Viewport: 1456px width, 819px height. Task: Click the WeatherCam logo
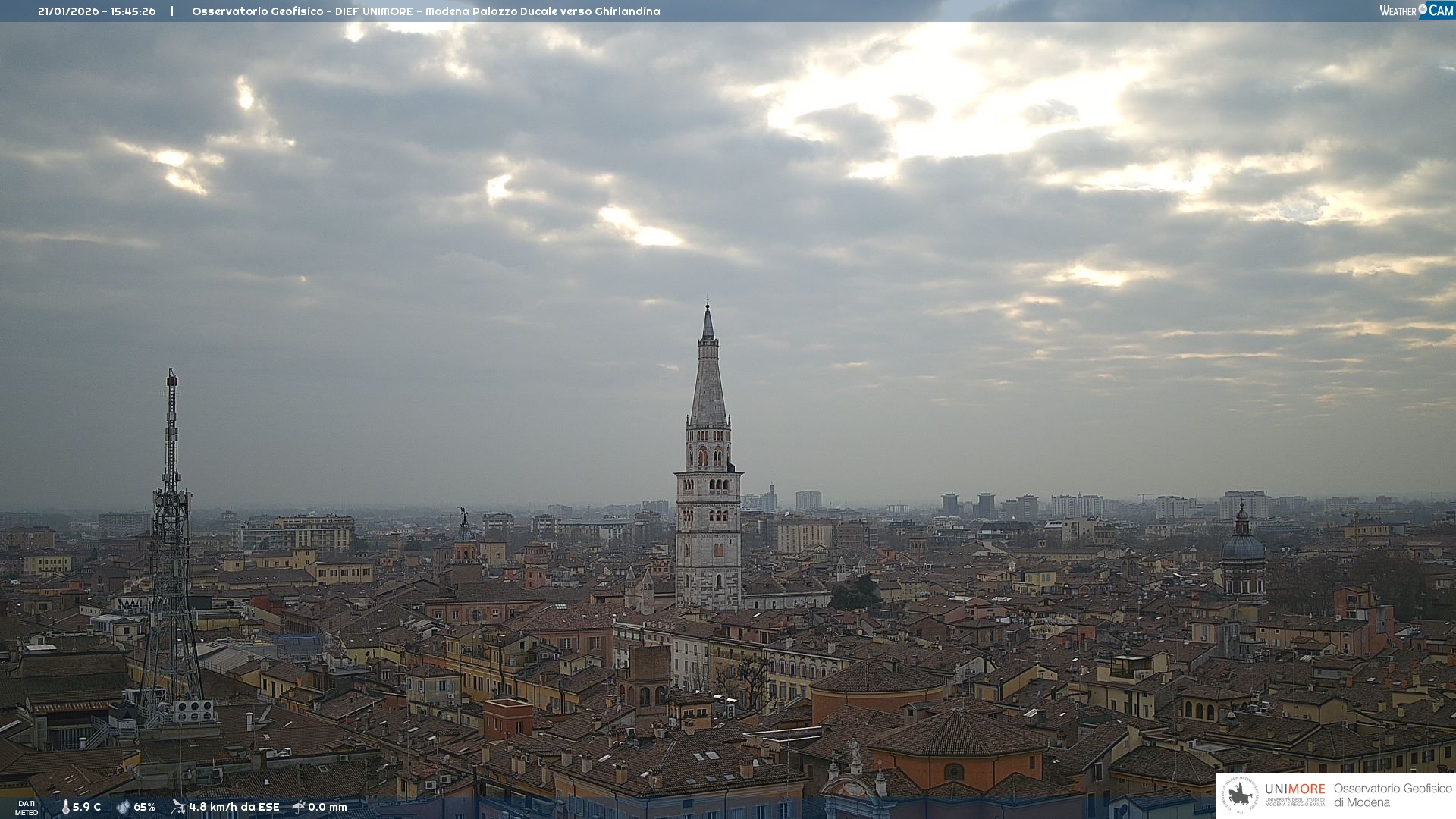(x=1415, y=11)
